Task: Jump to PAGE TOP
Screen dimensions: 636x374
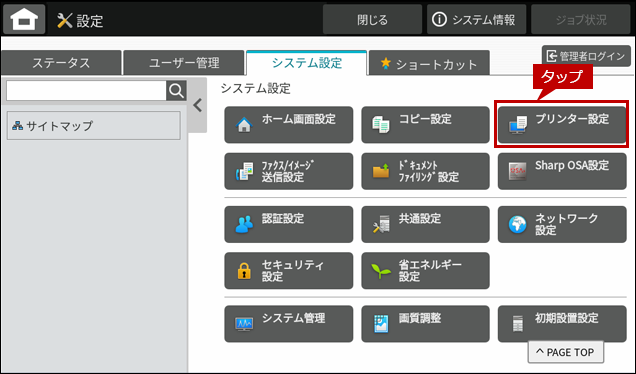Action: tap(565, 352)
